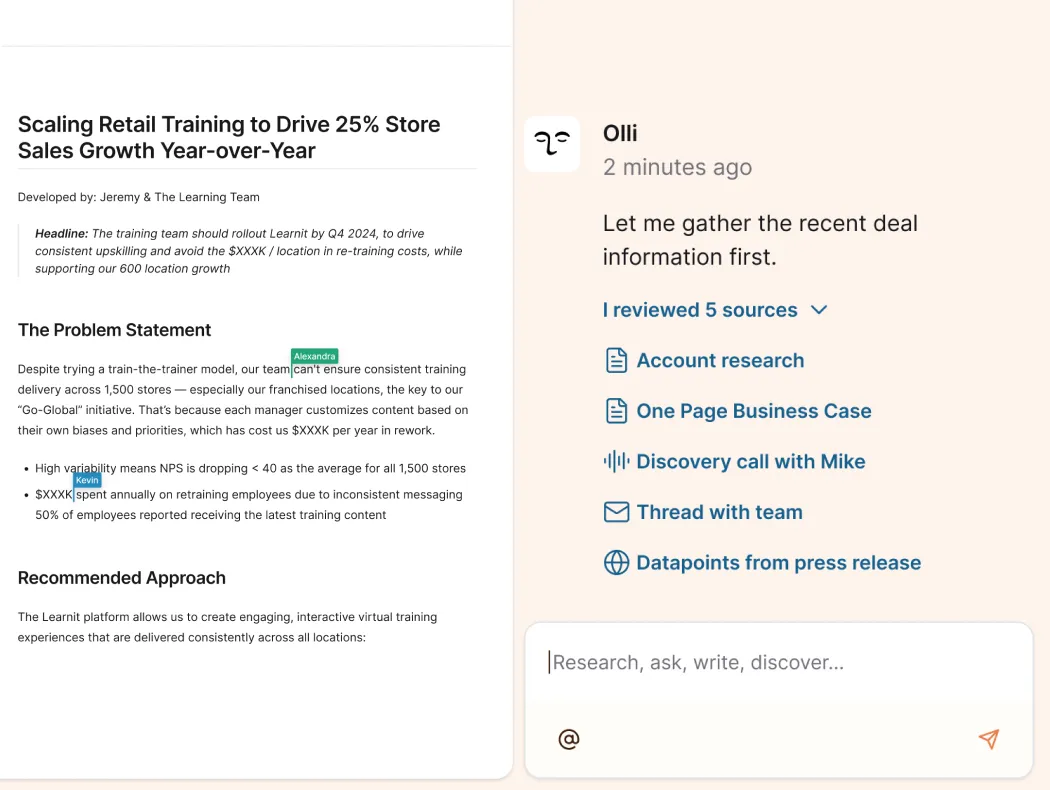Screen dimensions: 1050x790
Task: Click the Account research document icon
Action: coord(616,360)
